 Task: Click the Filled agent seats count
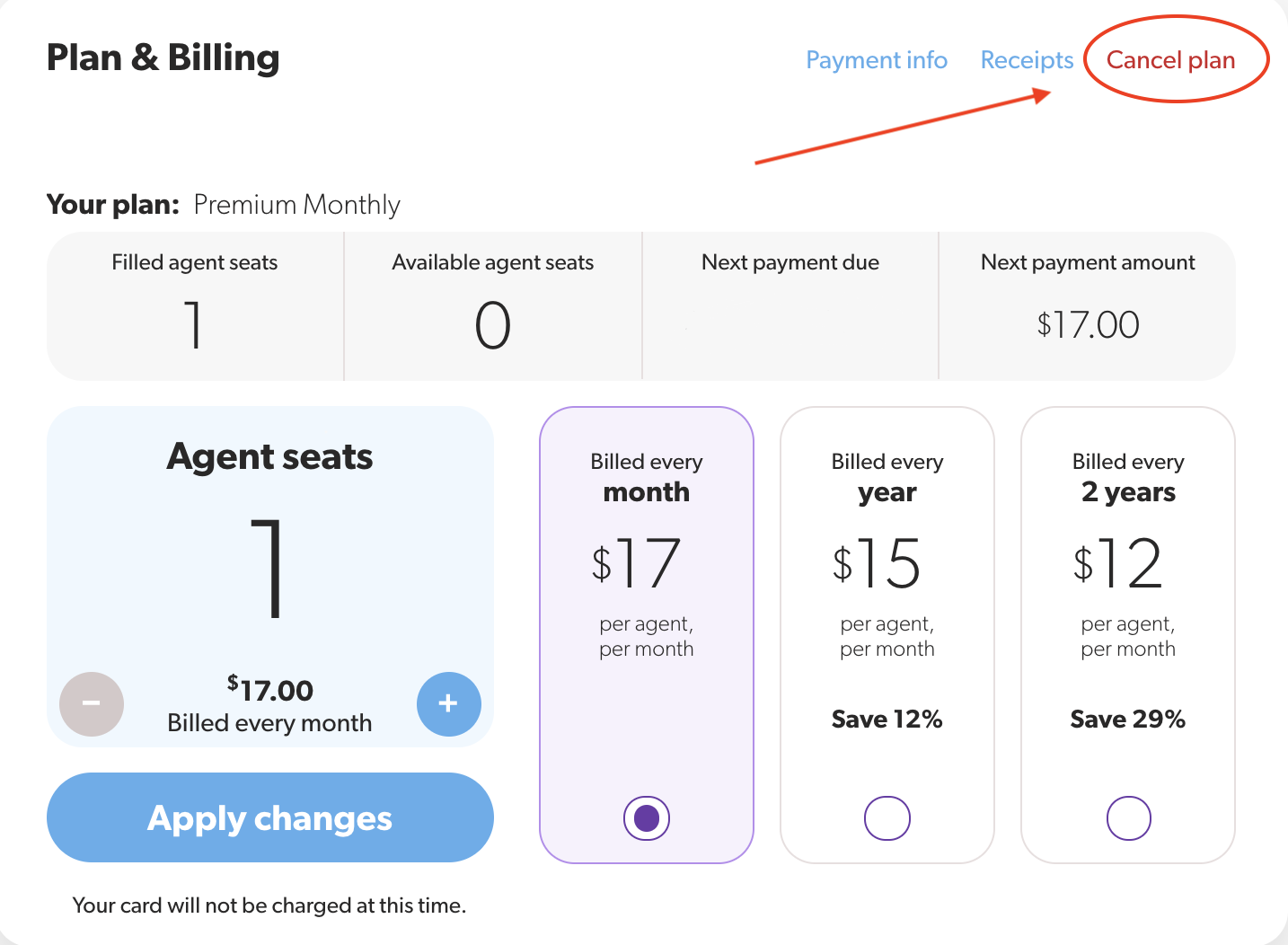point(194,325)
